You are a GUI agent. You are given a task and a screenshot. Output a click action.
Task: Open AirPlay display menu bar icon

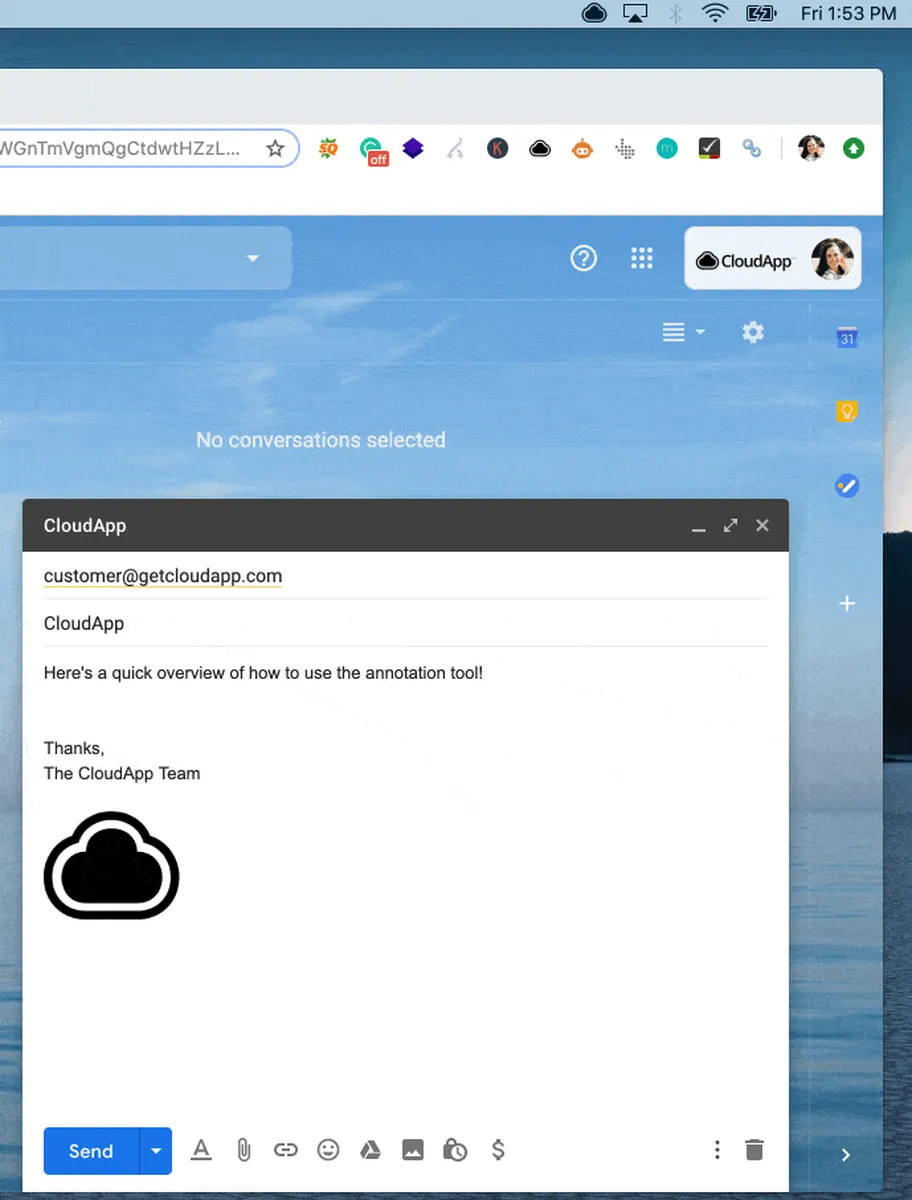[635, 13]
